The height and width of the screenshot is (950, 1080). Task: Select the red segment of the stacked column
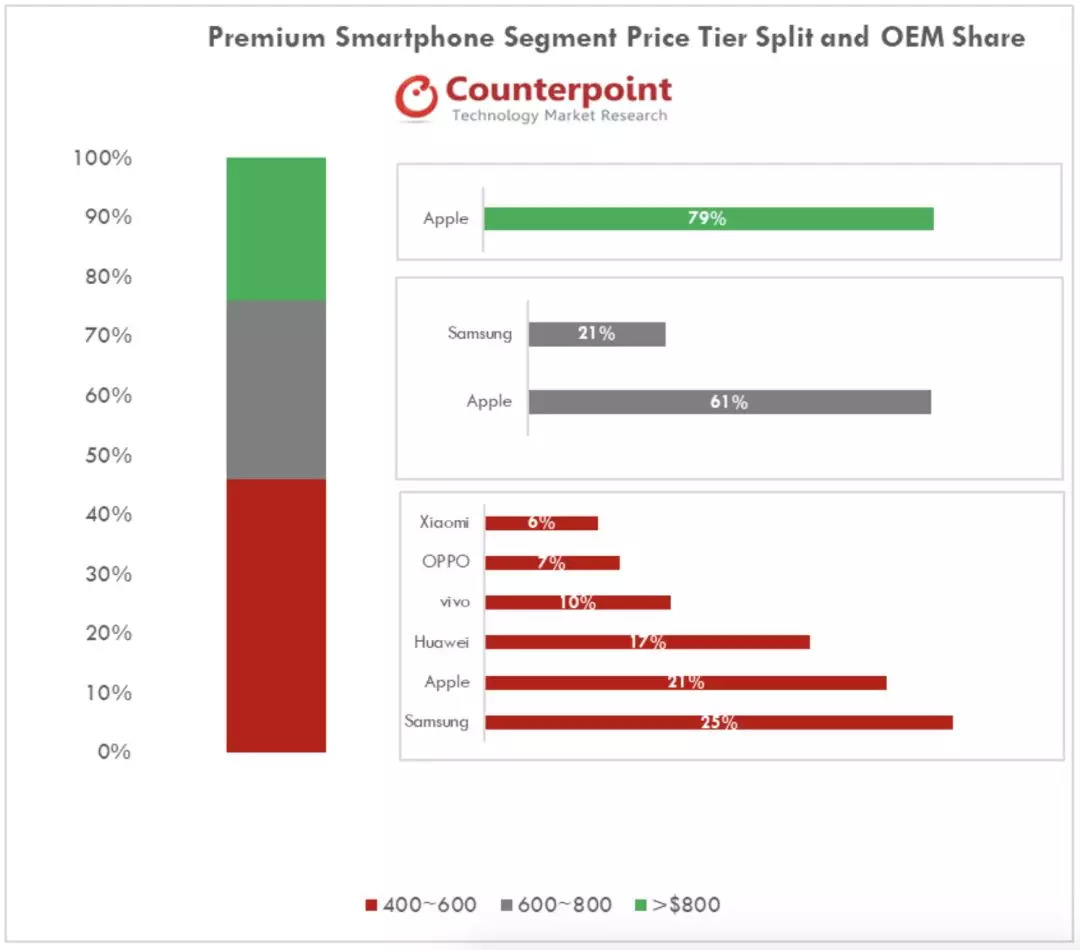(276, 615)
